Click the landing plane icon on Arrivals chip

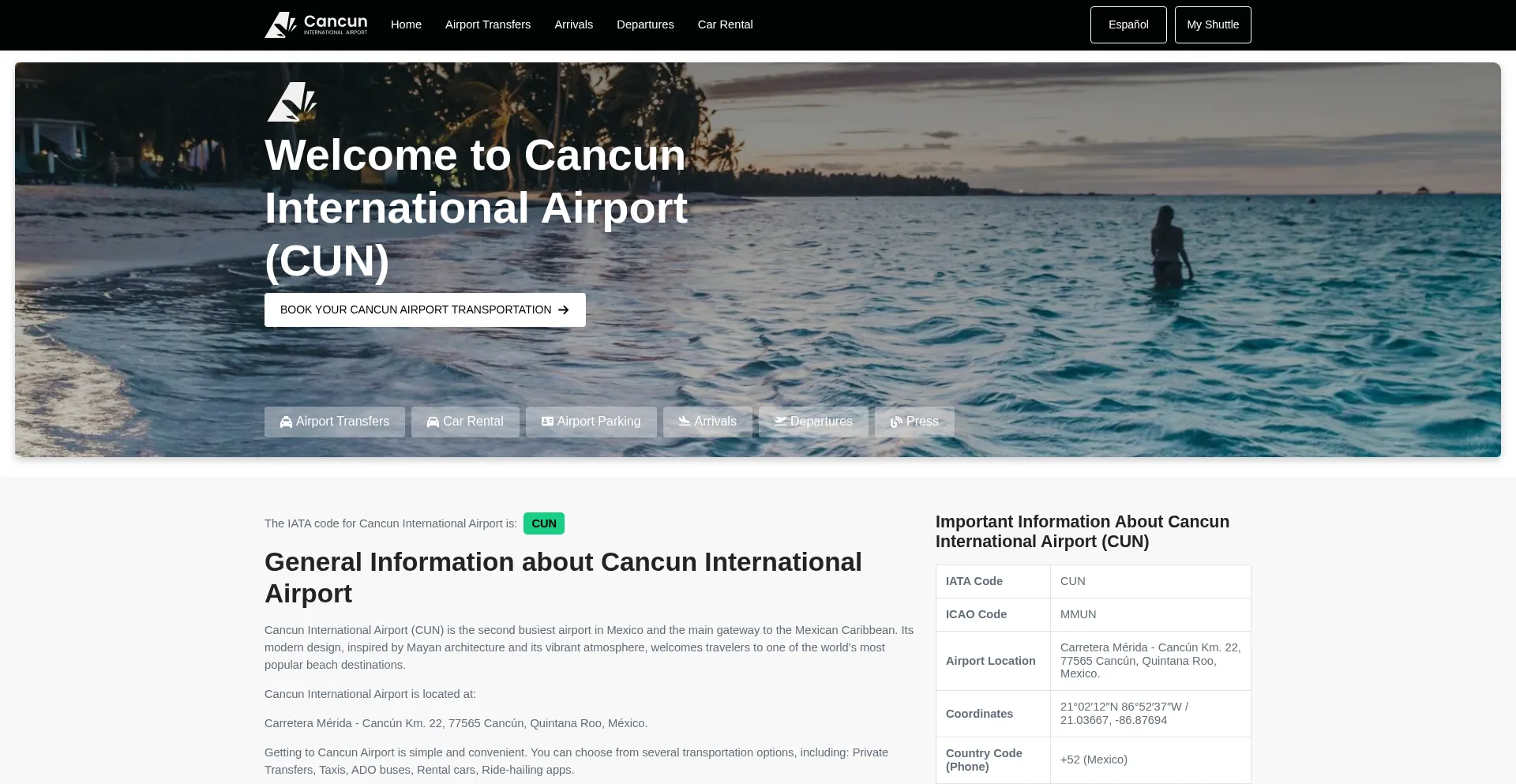[x=685, y=422]
